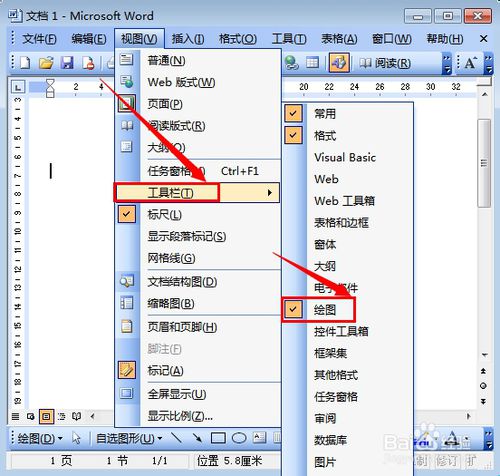This screenshot has width=500, height=476.
Task: Click the vertical scrollbar thumb
Action: pos(484,163)
